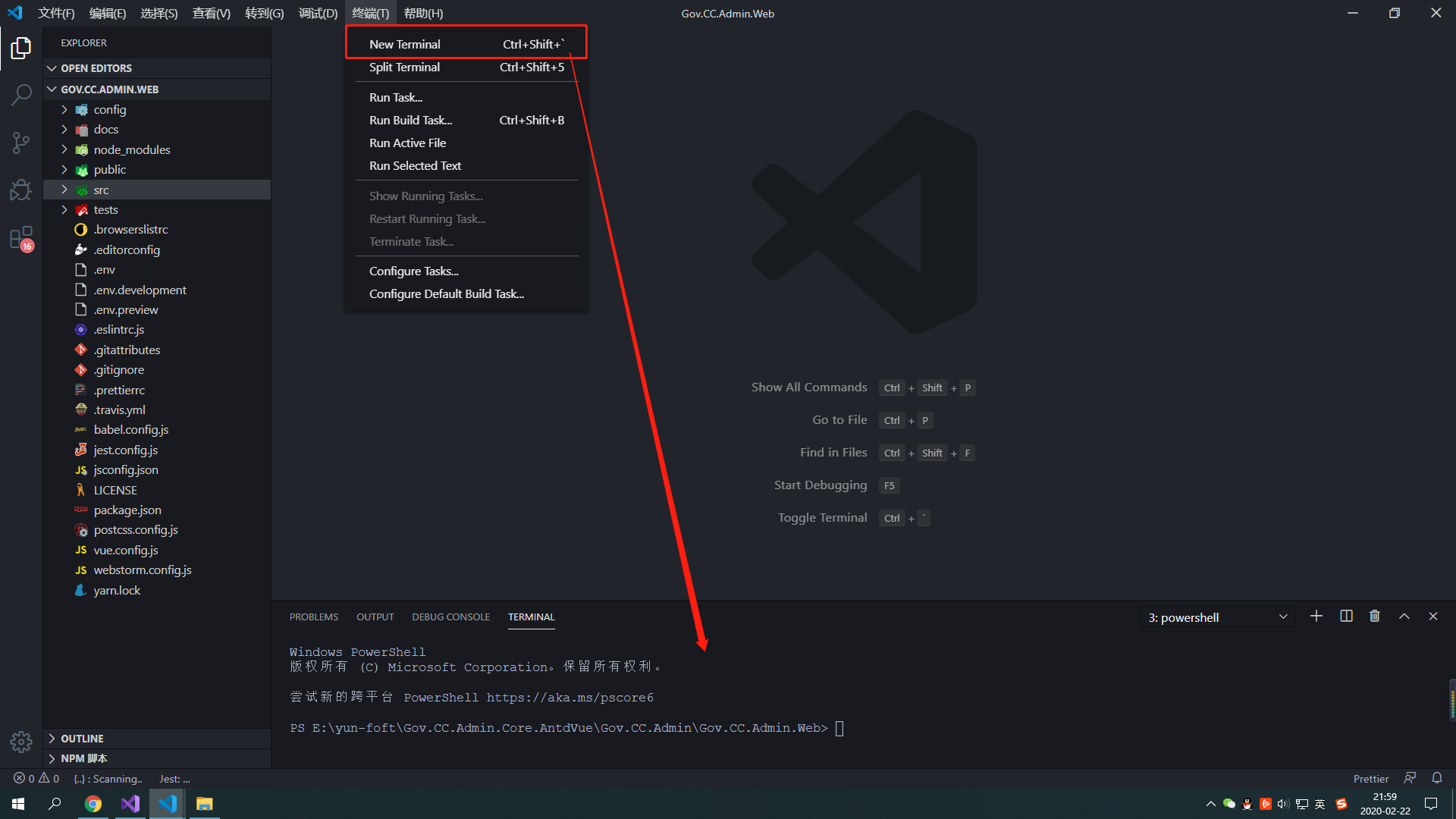Image resolution: width=1456 pixels, height=819 pixels.
Task: Open the Source Control view icon
Action: tap(21, 143)
